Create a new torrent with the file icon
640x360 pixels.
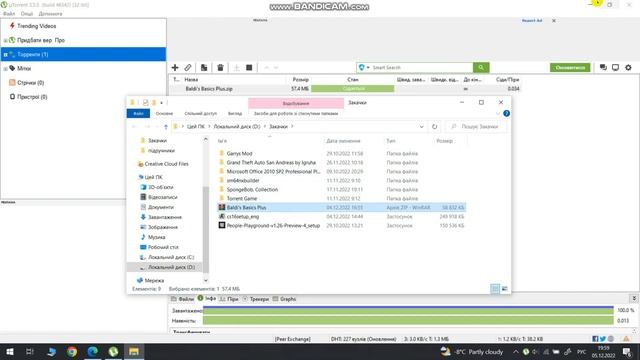click(x=204, y=67)
